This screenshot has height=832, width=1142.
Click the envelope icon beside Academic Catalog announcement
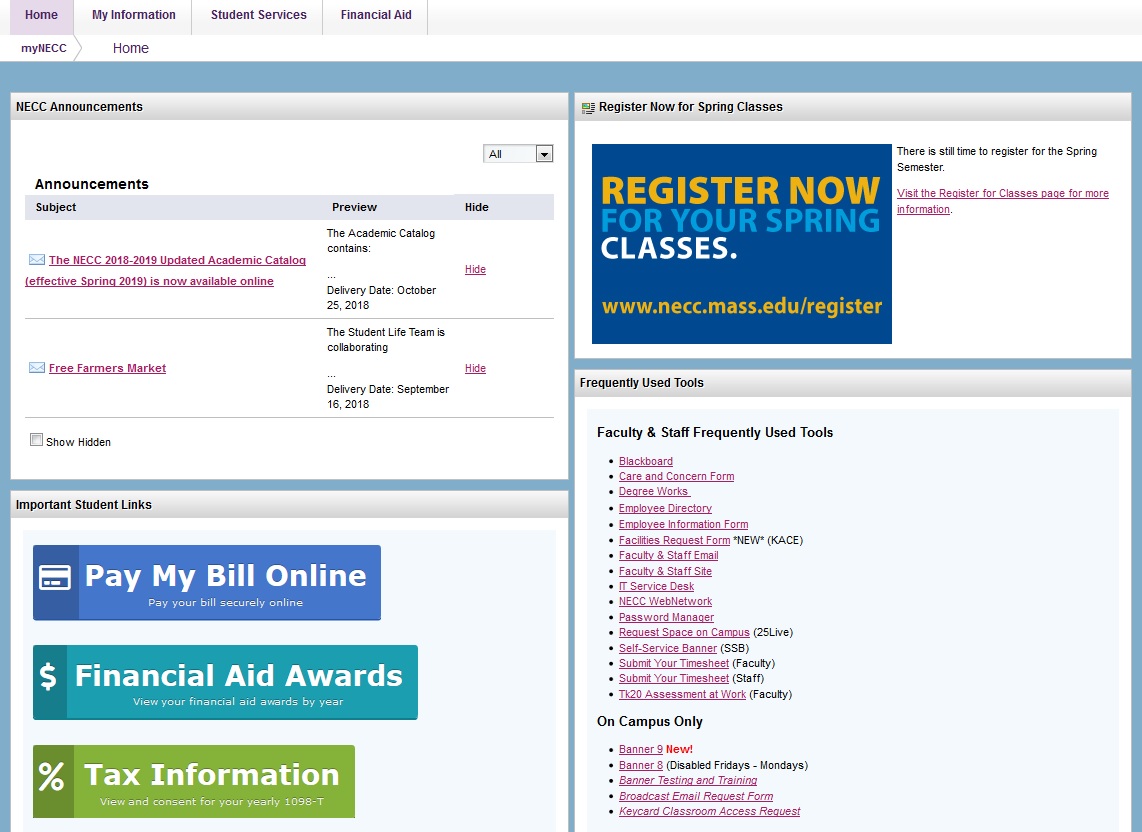36,259
